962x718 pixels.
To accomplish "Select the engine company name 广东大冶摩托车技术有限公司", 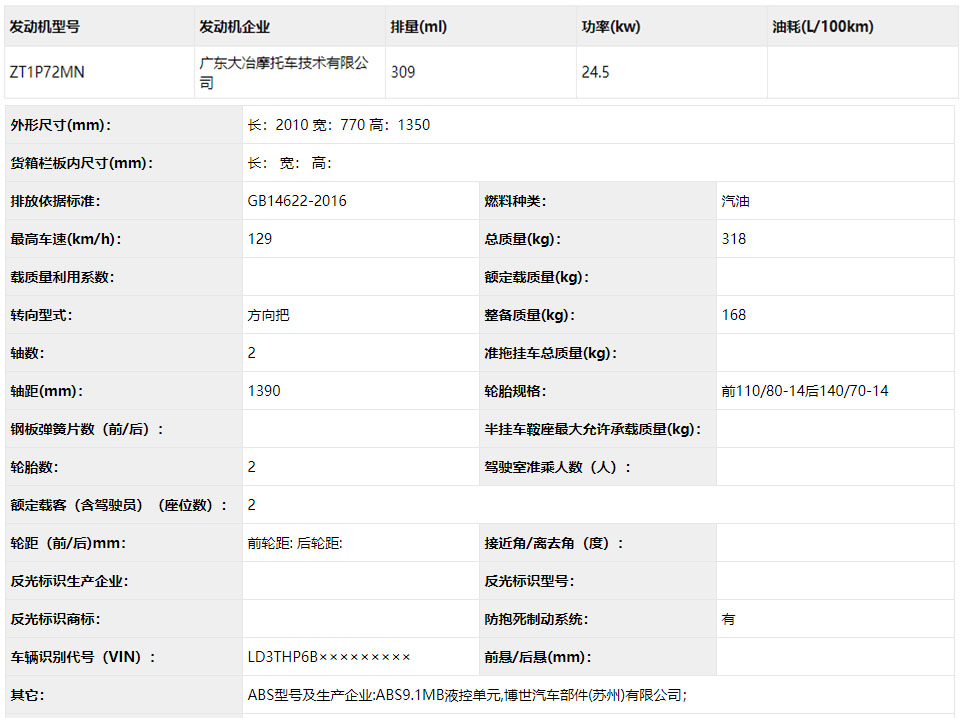I will pyautogui.click(x=284, y=72).
